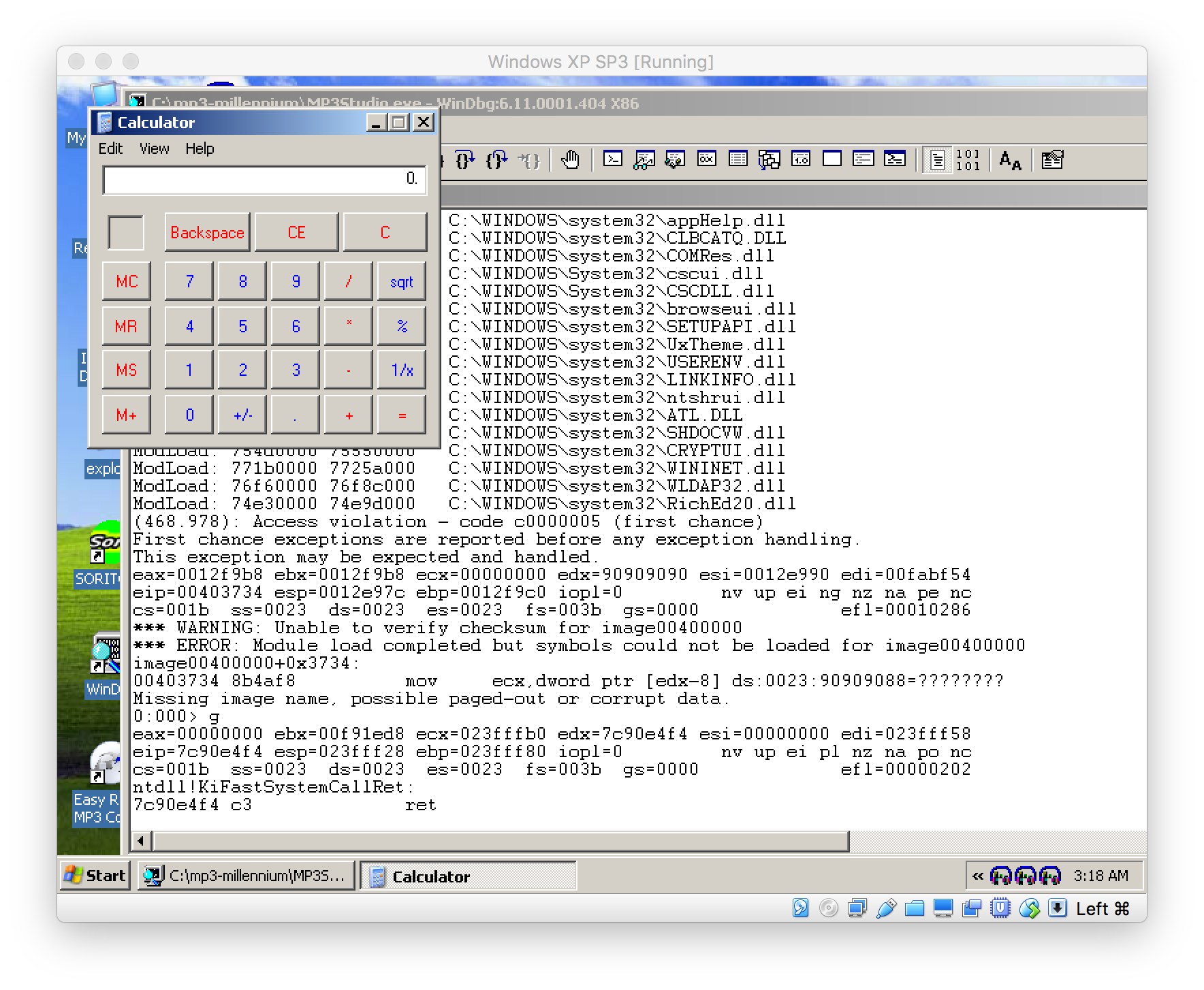Viewport: 1204px width, 990px height.
Task: Click the VirtualBox hard disk status icon
Action: (800, 908)
